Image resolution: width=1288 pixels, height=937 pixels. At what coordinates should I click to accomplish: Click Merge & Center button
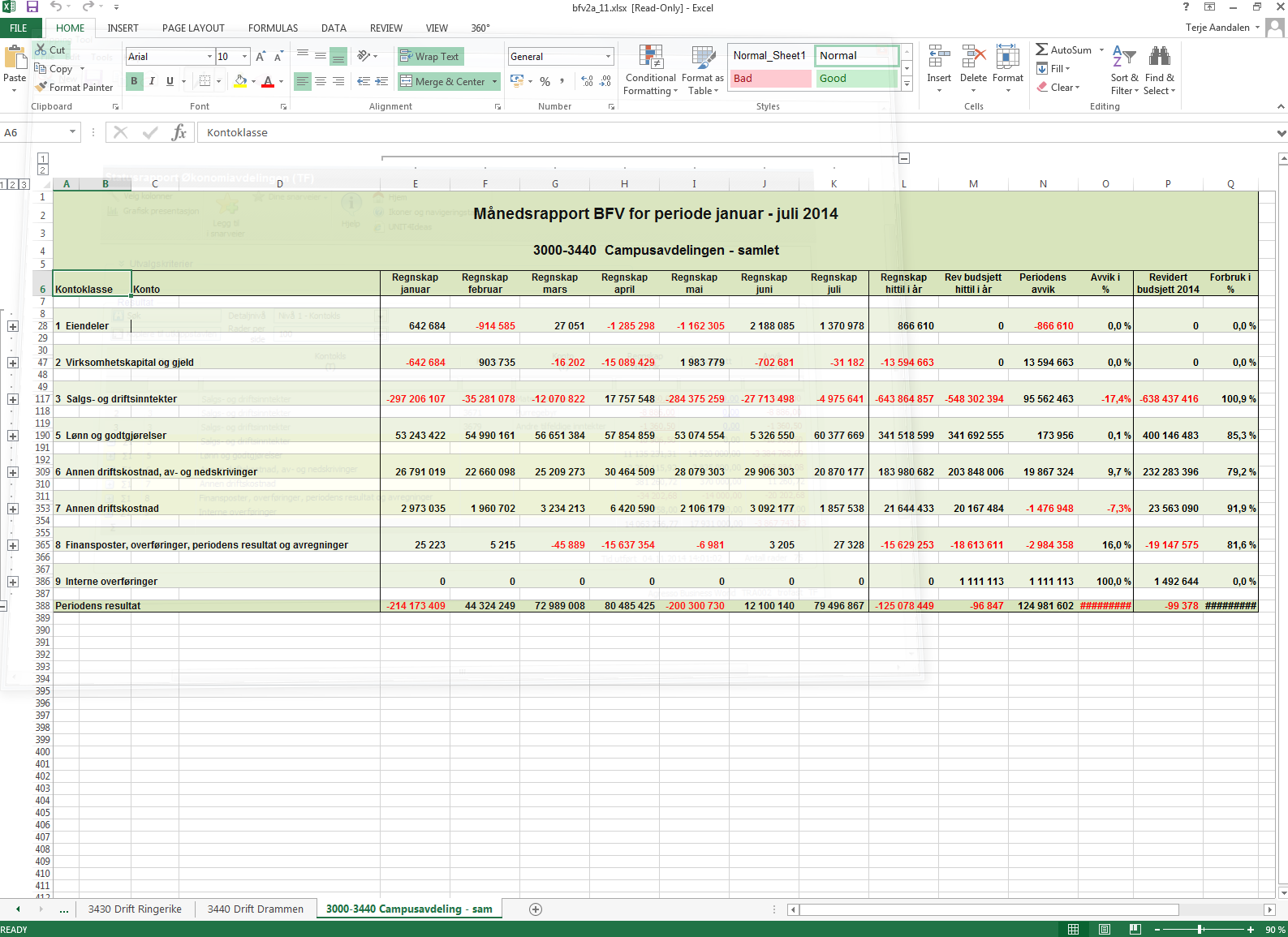pyautogui.click(x=442, y=81)
